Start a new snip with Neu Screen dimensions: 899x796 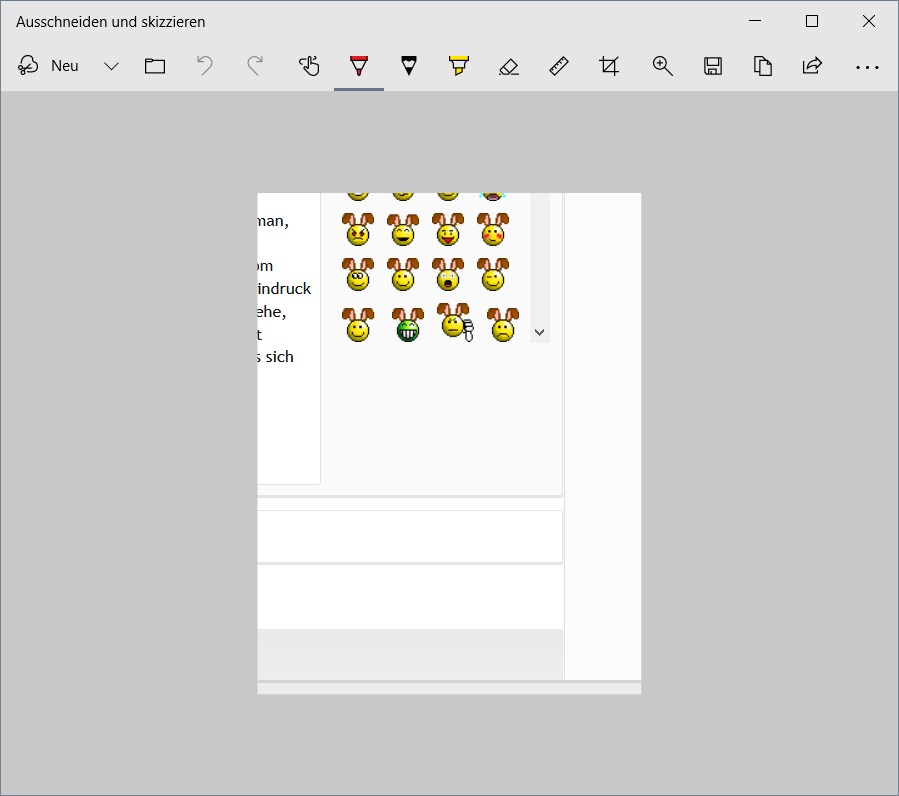tap(48, 66)
